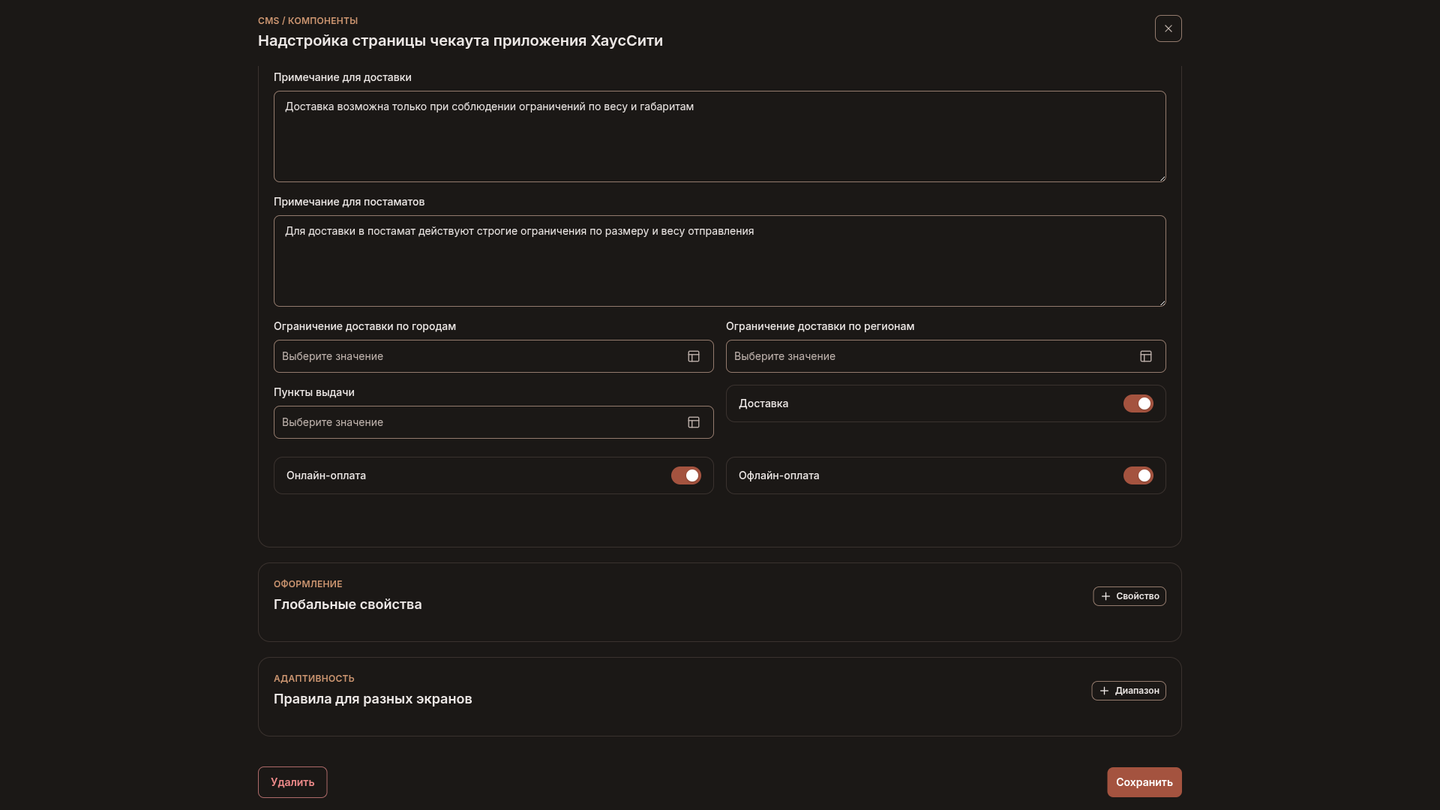
Task: Click the Пункты выдачи field label
Action: point(314,392)
